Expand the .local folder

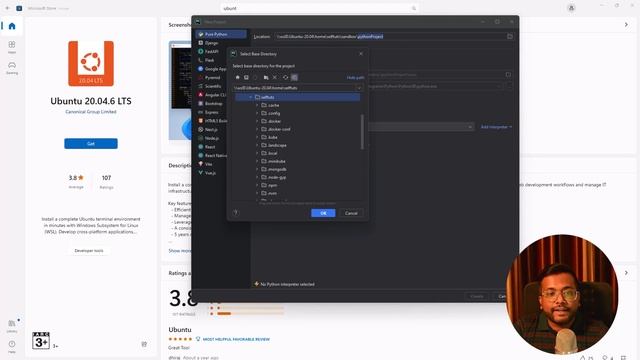tap(257, 153)
